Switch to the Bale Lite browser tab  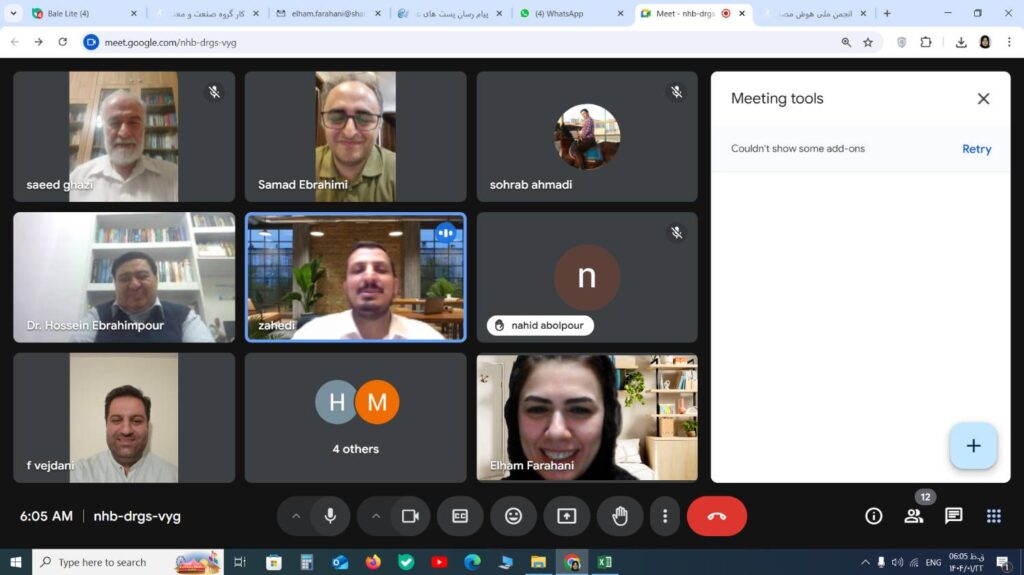(x=70, y=14)
